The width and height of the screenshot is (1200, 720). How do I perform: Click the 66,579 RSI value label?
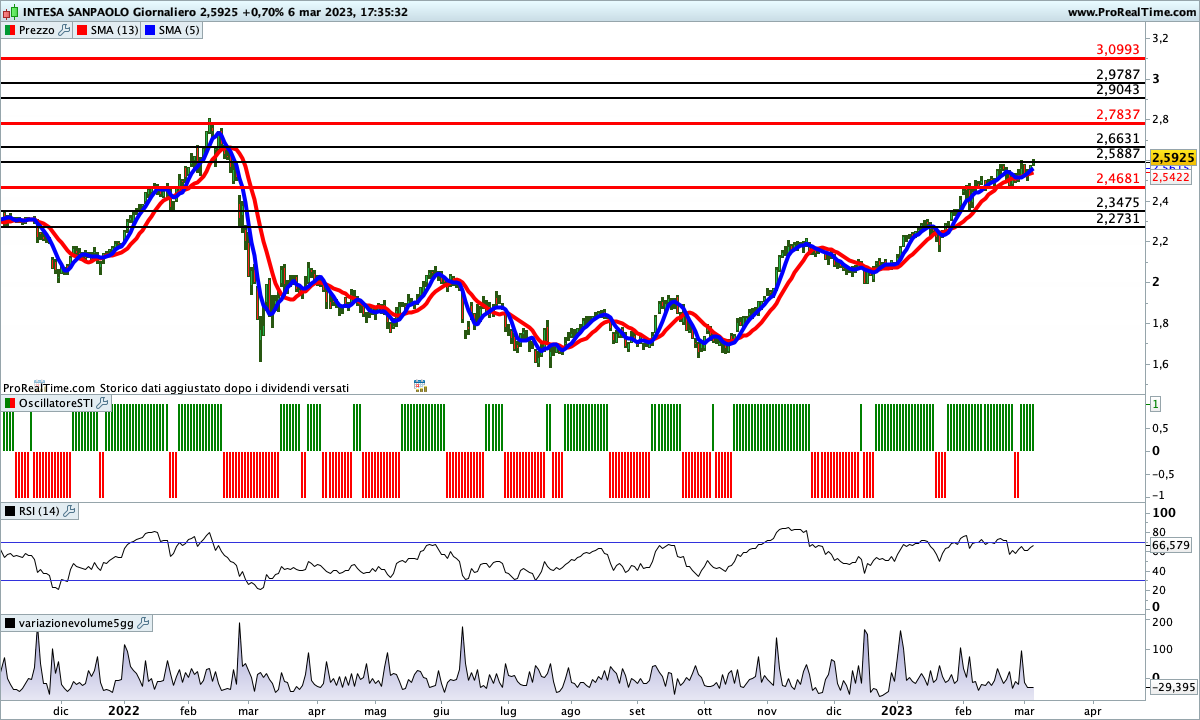(1171, 545)
